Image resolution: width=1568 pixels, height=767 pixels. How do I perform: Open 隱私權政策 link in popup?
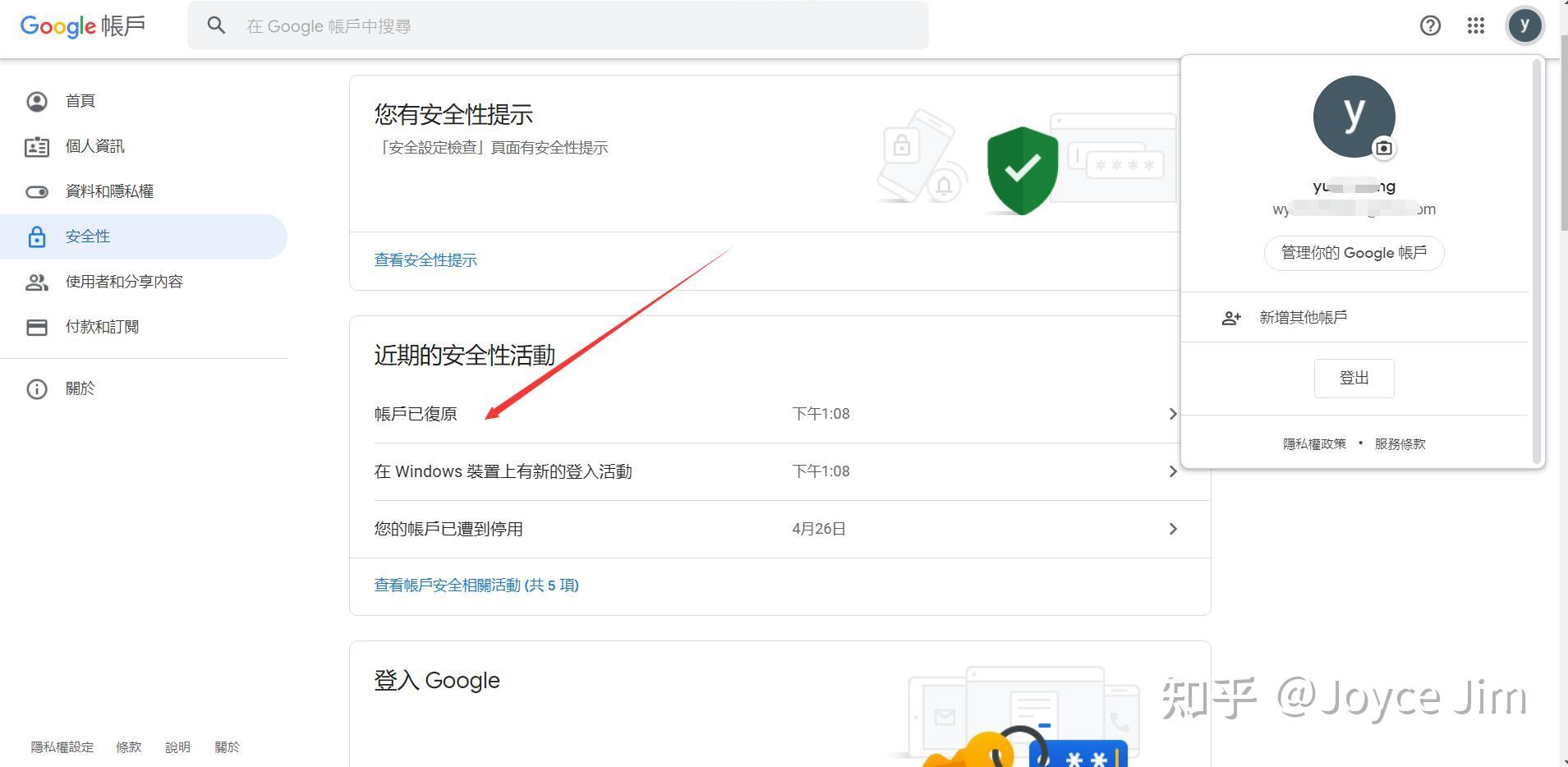[x=1314, y=444]
